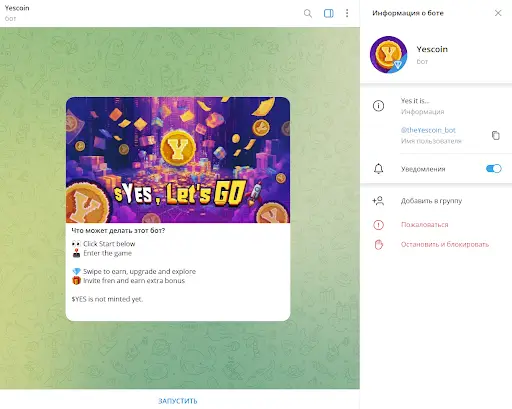Click 'Click Start below' line
512x409 pixels.
109,244
